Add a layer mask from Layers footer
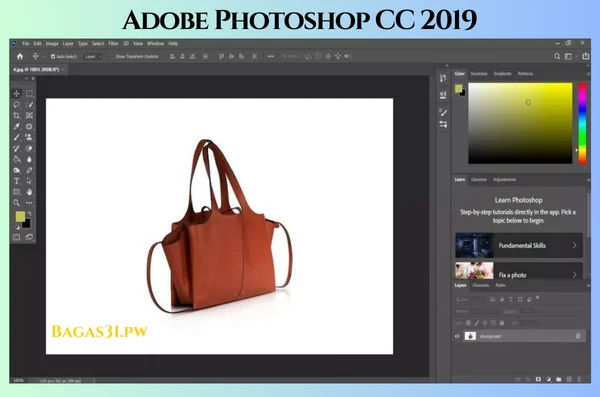This screenshot has width=600, height=397. (538, 379)
